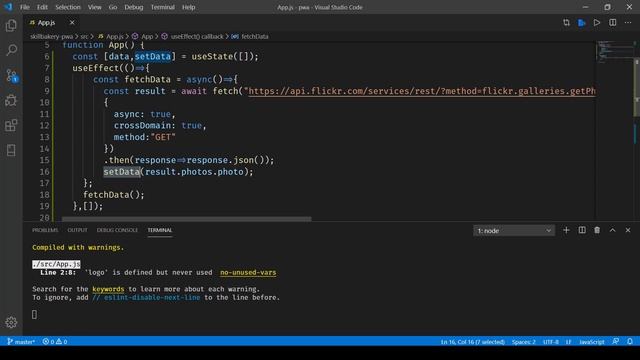Viewport: 640px width, 360px height.
Task: Open the Help menu
Action: (188, 7)
